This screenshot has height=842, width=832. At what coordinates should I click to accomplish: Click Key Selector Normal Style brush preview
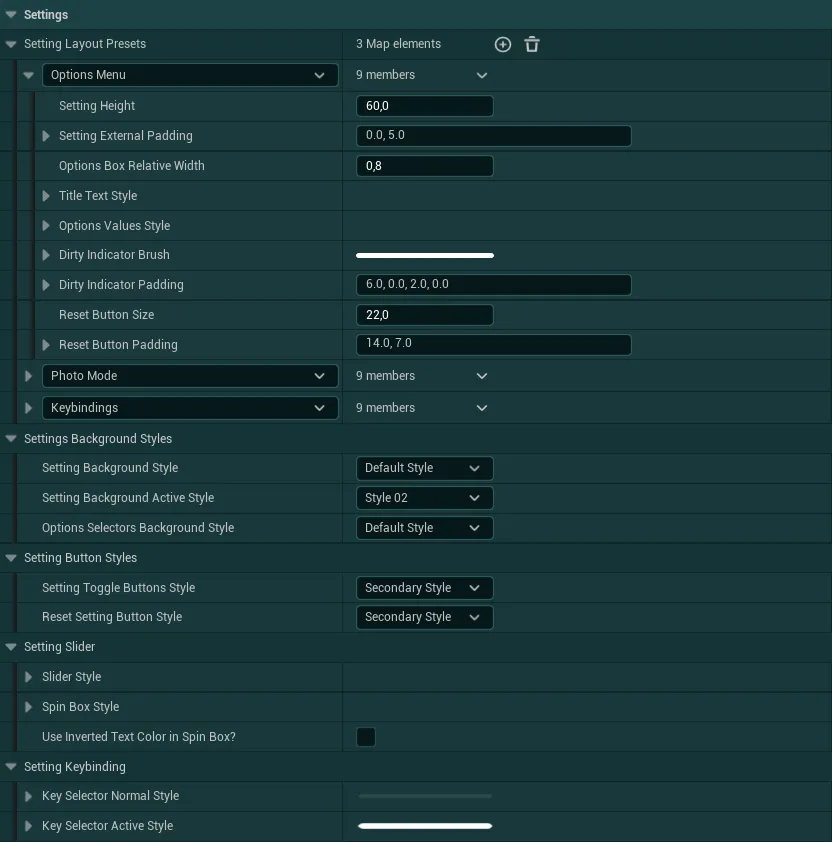[x=425, y=796]
